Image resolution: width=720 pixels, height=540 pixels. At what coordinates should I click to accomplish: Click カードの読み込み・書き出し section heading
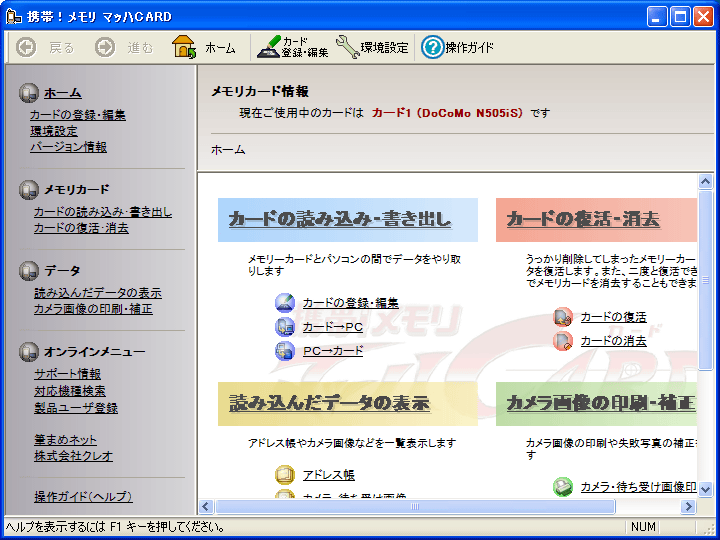pyautogui.click(x=340, y=219)
